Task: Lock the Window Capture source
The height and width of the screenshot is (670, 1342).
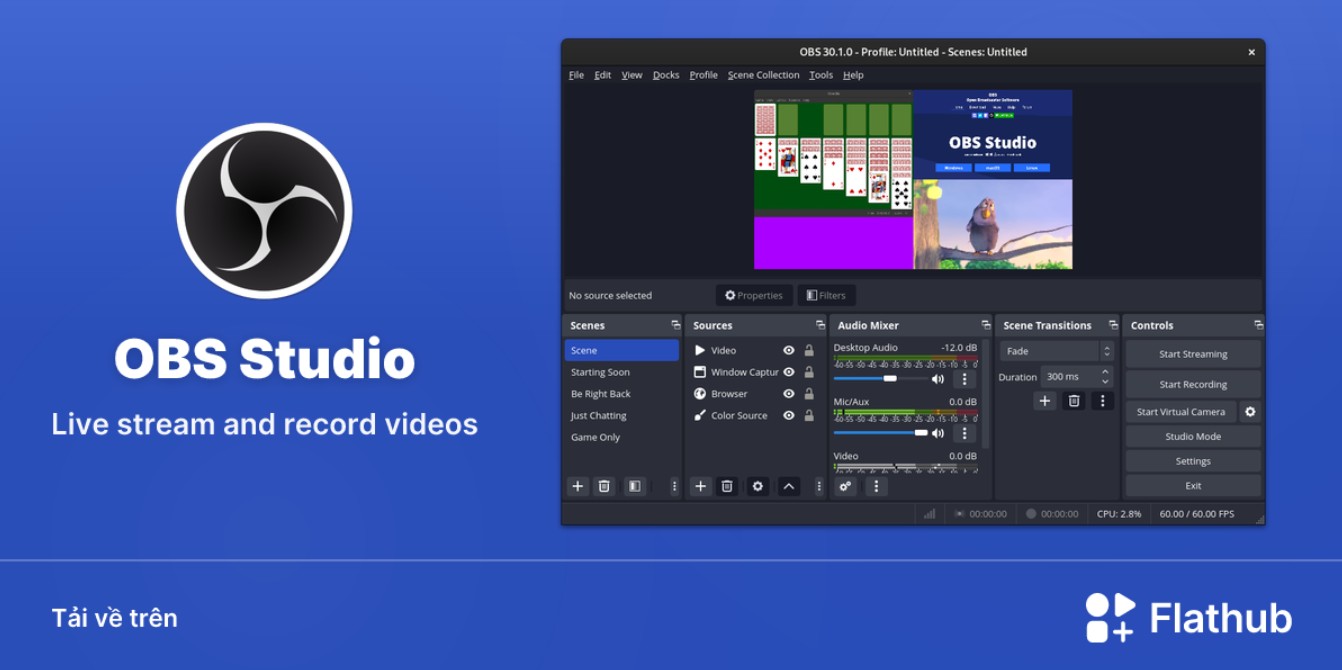Action: point(809,372)
